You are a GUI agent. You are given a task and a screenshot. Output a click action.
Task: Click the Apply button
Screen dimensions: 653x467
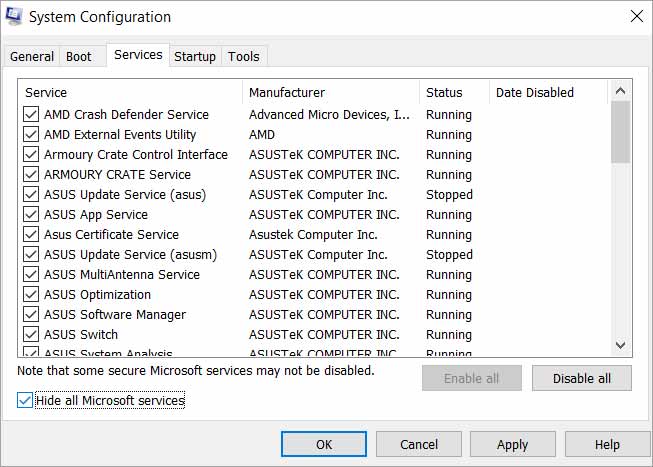pyautogui.click(x=513, y=445)
